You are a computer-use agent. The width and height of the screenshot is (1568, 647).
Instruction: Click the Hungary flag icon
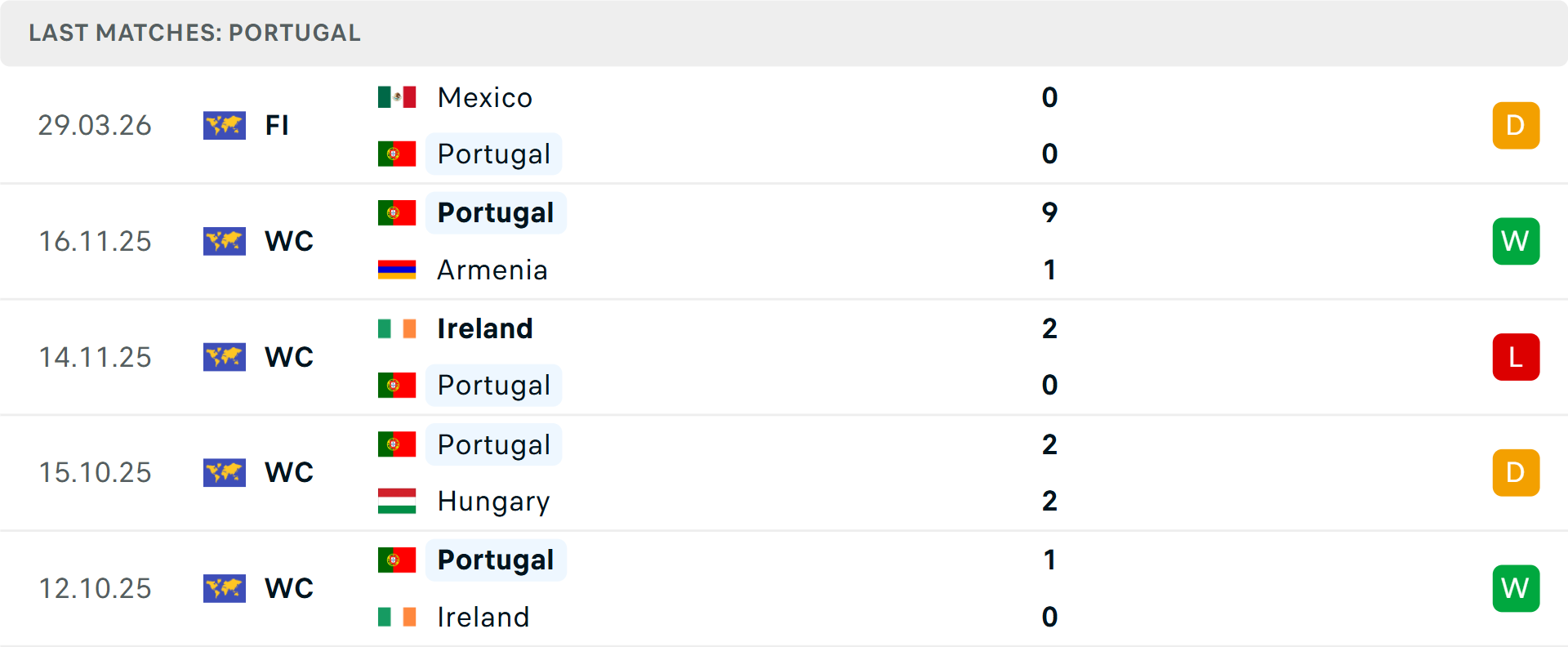pos(397,501)
